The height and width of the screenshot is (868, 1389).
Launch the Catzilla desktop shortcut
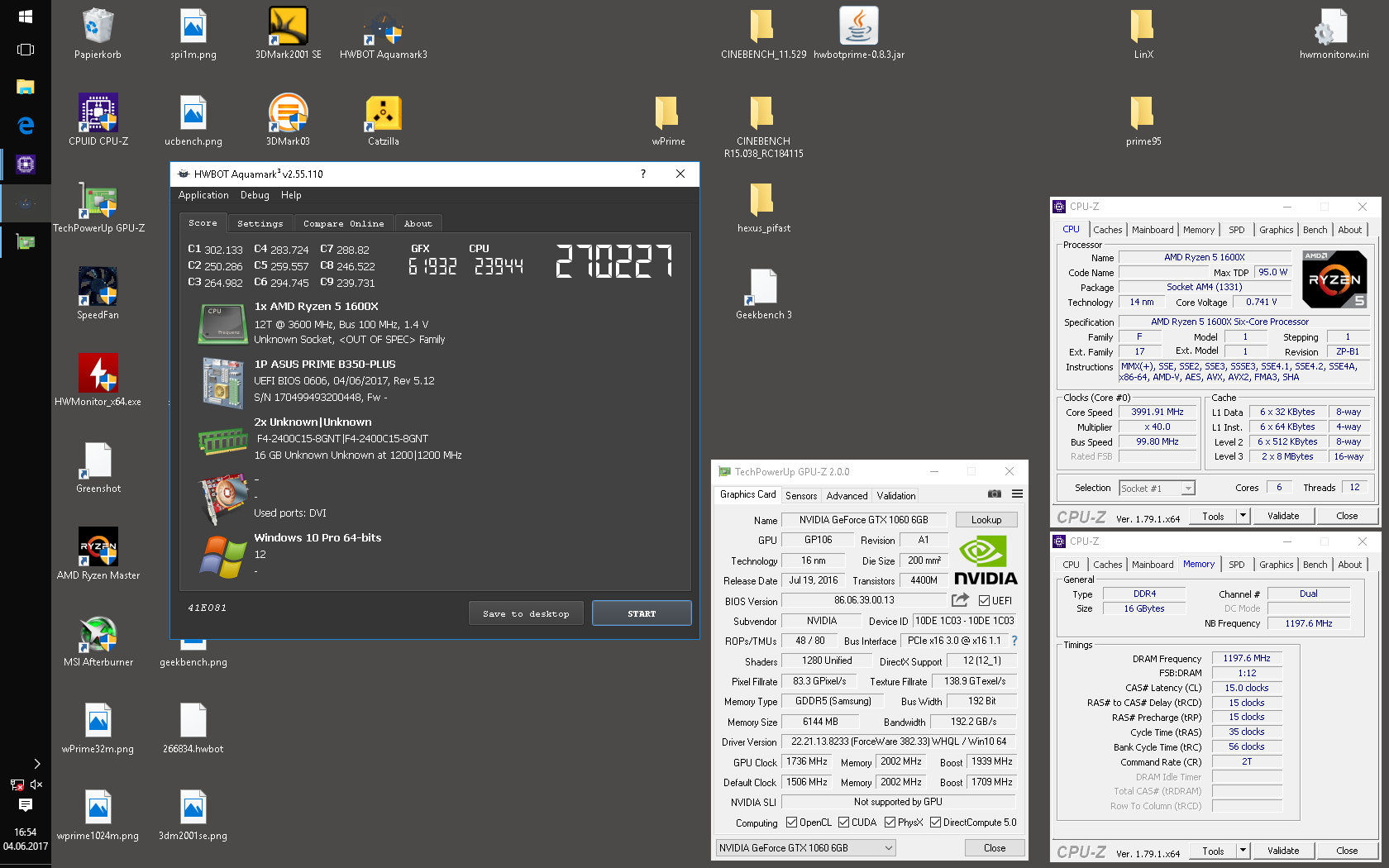click(x=383, y=120)
